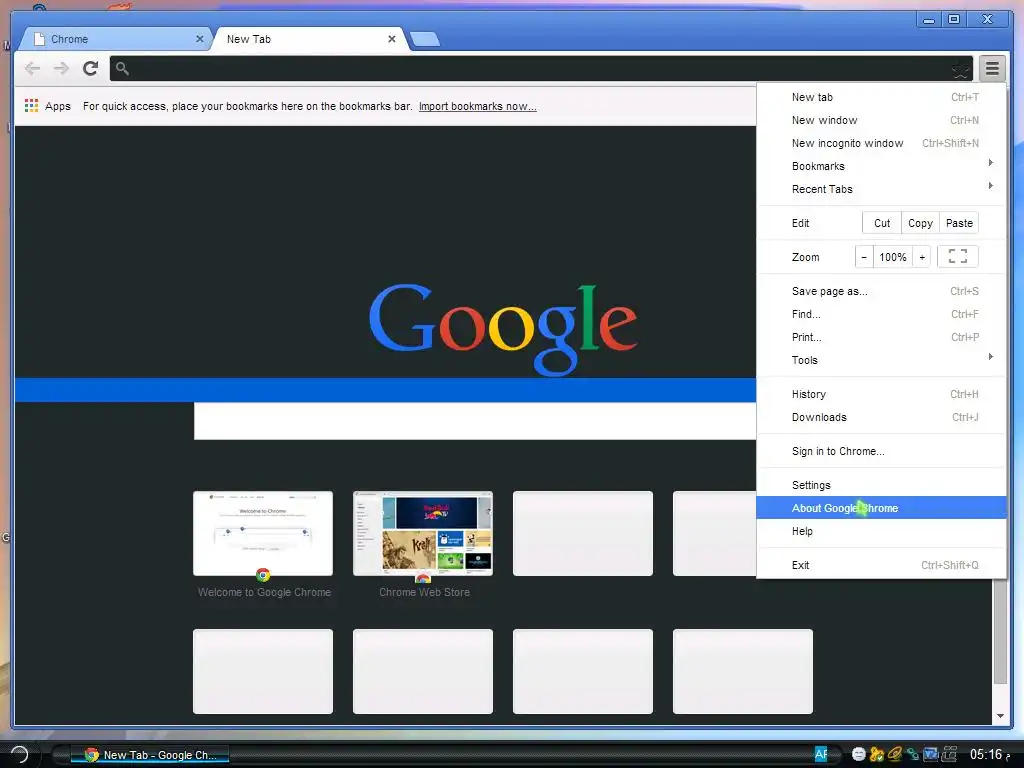Image resolution: width=1024 pixels, height=768 pixels.
Task: Click the browser Back arrow
Action: pyautogui.click(x=32, y=68)
